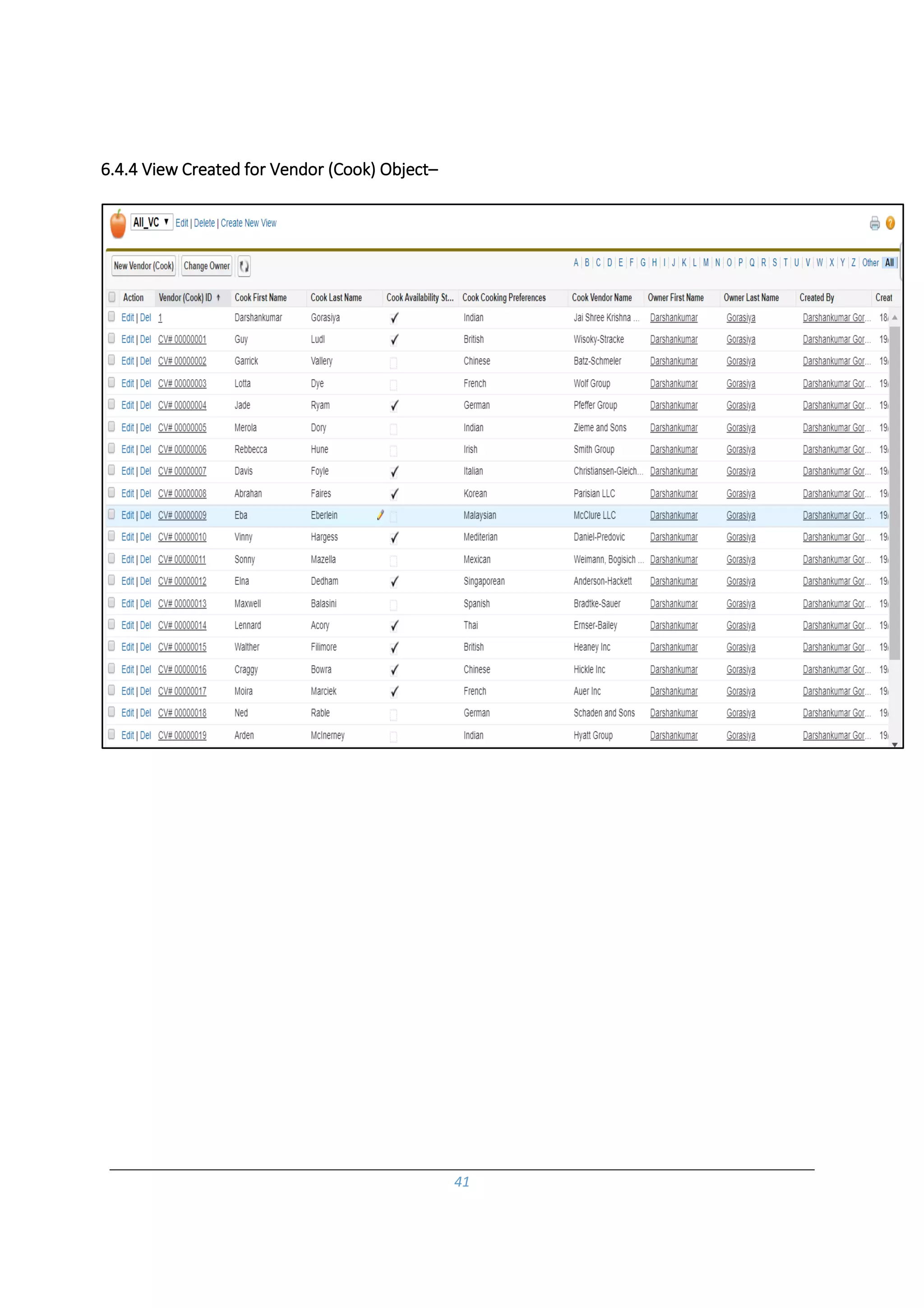This screenshot has width=924, height=1308.
Task: Sort by Created By column header
Action: [817, 297]
